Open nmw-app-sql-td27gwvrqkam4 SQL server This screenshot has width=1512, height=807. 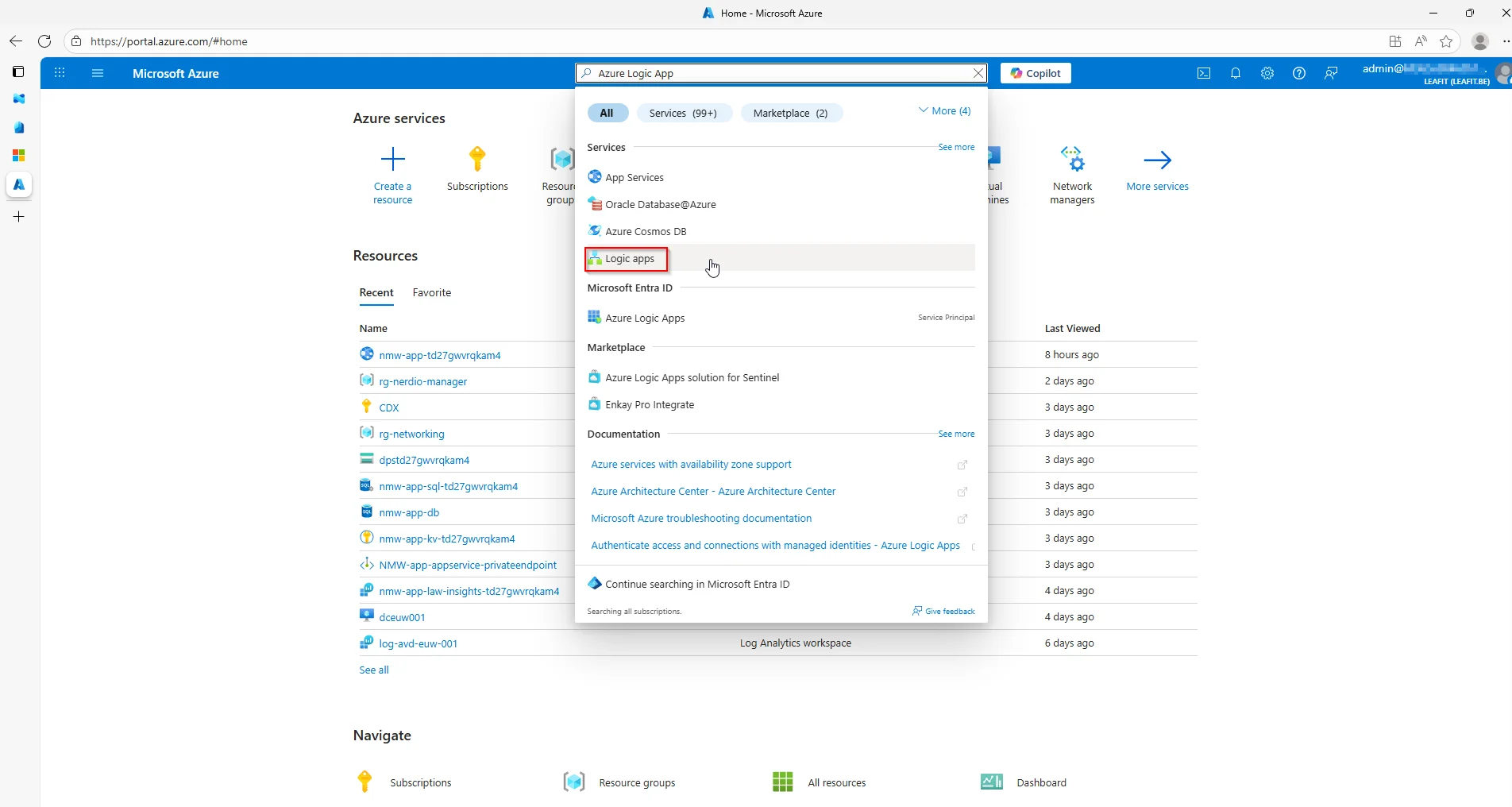449,486
